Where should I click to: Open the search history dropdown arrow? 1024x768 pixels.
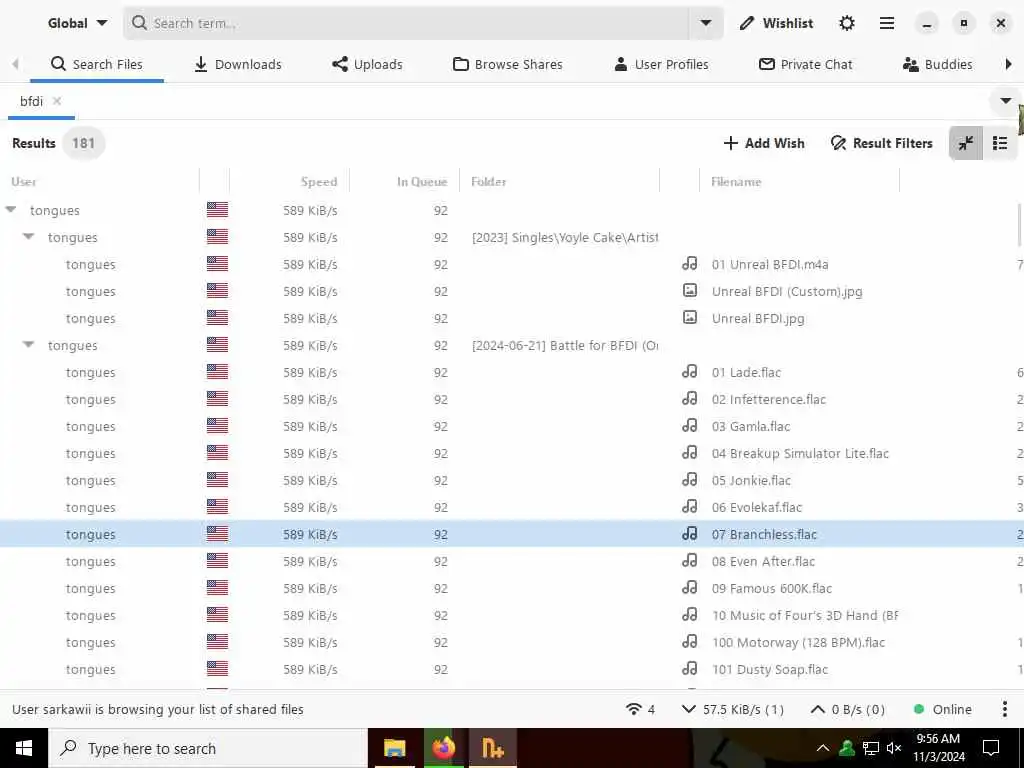(705, 24)
